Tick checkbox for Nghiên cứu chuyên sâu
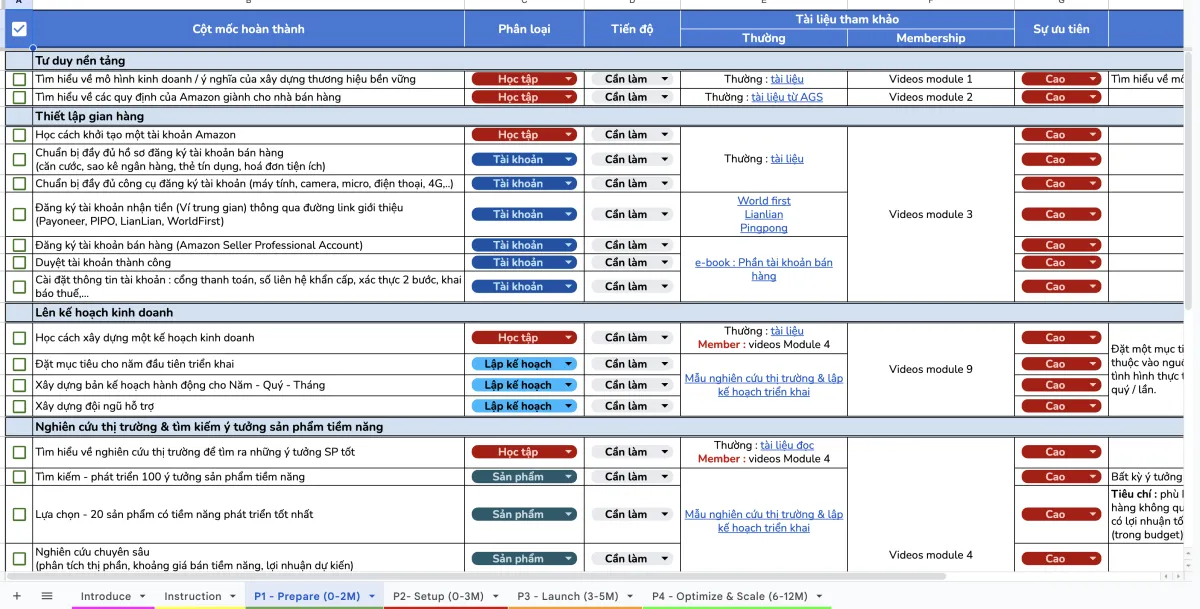This screenshot has width=1200, height=609. [19, 558]
